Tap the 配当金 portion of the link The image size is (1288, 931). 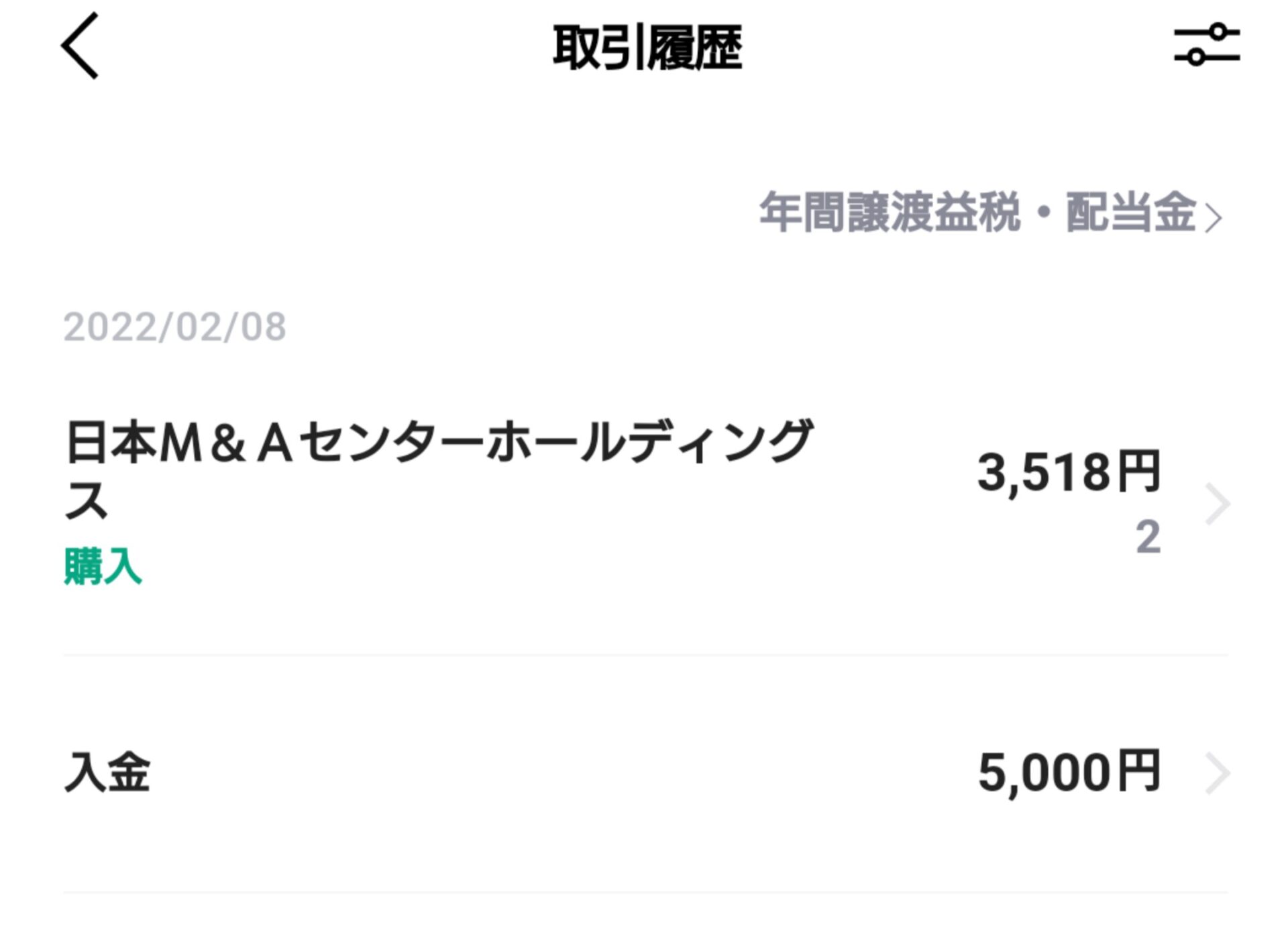tap(1130, 213)
